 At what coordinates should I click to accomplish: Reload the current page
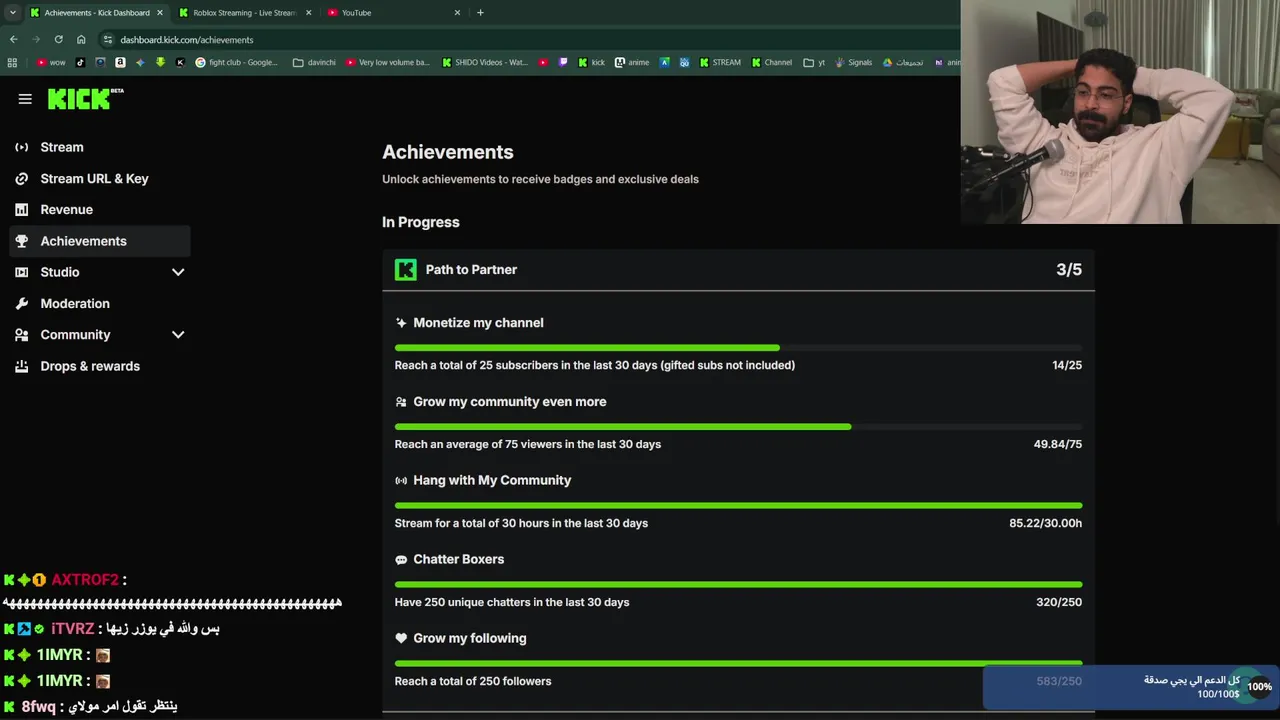[x=58, y=40]
